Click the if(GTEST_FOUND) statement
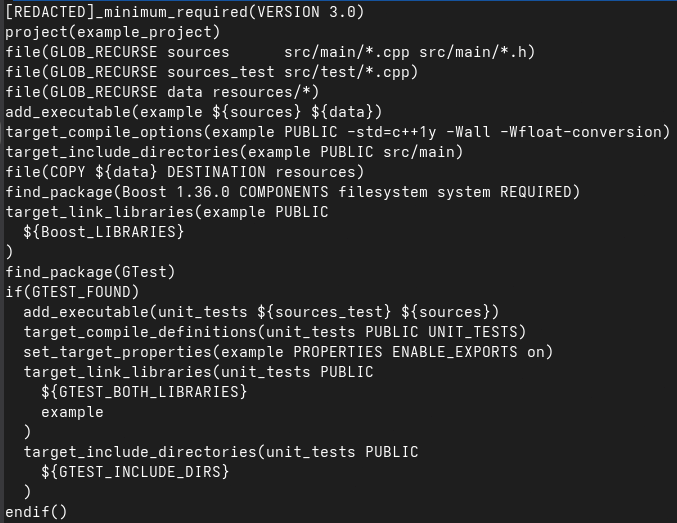 pyautogui.click(x=72, y=292)
